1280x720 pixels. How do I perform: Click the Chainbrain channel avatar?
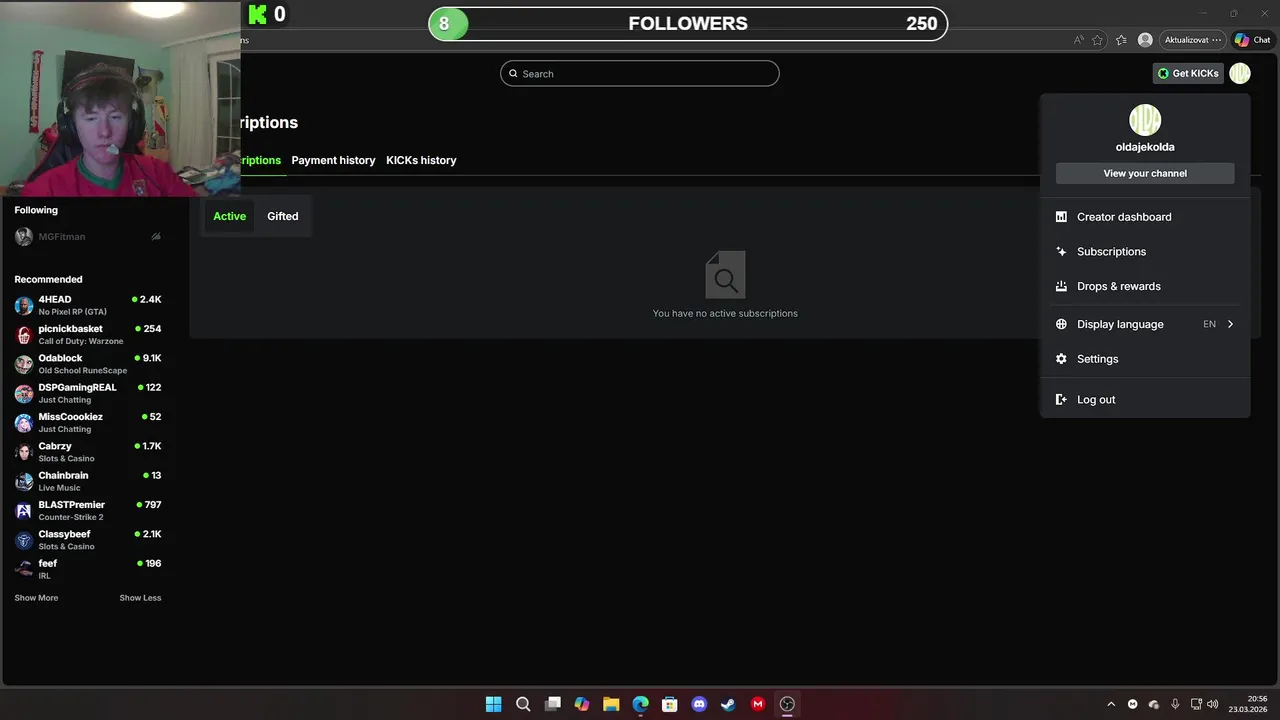(24, 481)
